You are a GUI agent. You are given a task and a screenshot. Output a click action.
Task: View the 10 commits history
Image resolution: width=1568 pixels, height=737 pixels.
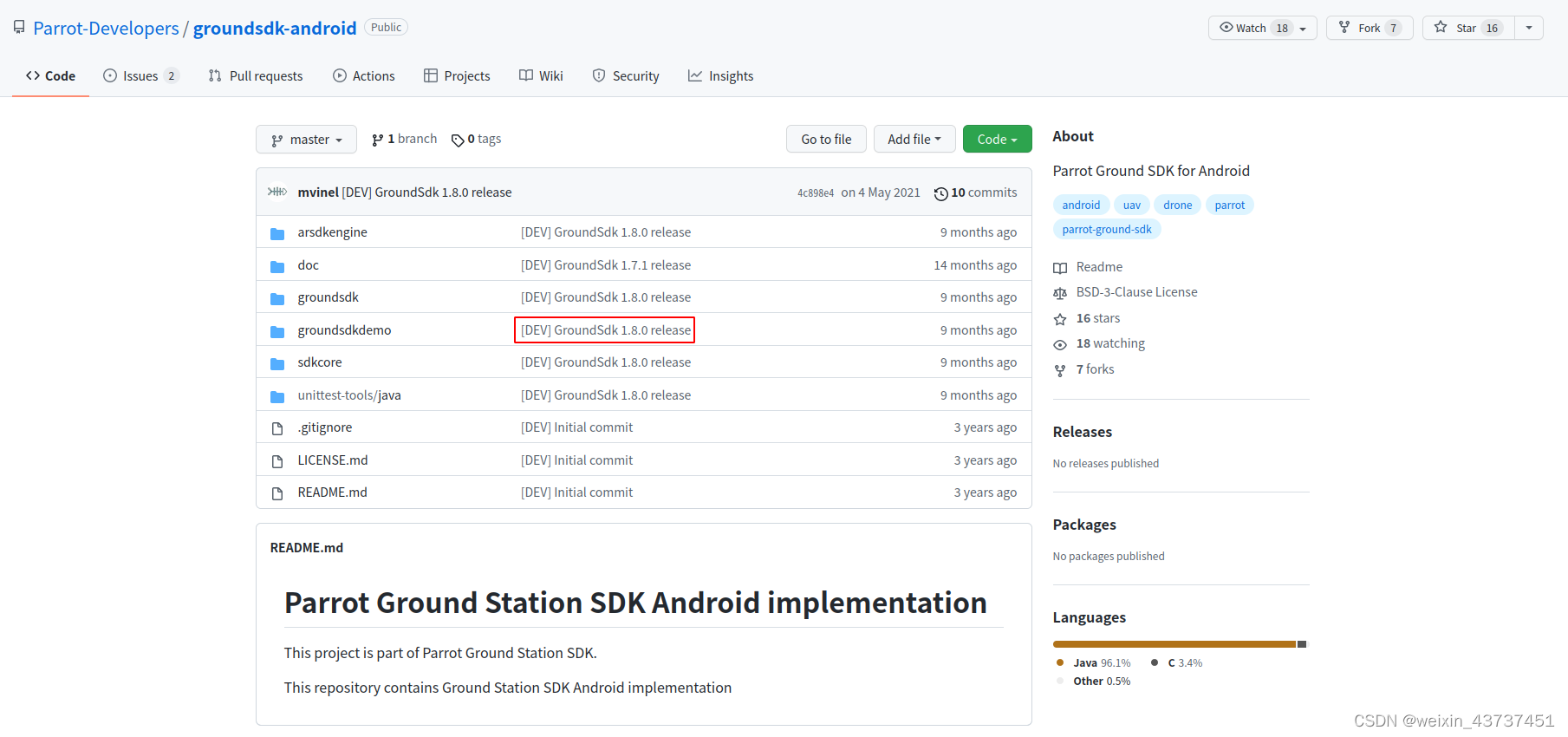[x=976, y=192]
